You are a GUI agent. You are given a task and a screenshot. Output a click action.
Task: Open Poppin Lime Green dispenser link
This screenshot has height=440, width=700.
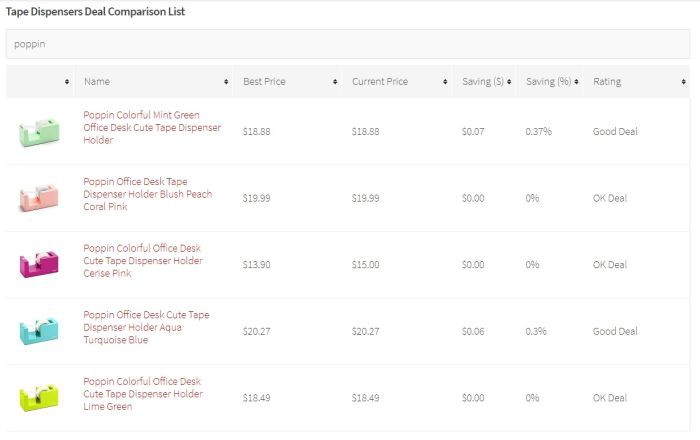[x=143, y=394]
